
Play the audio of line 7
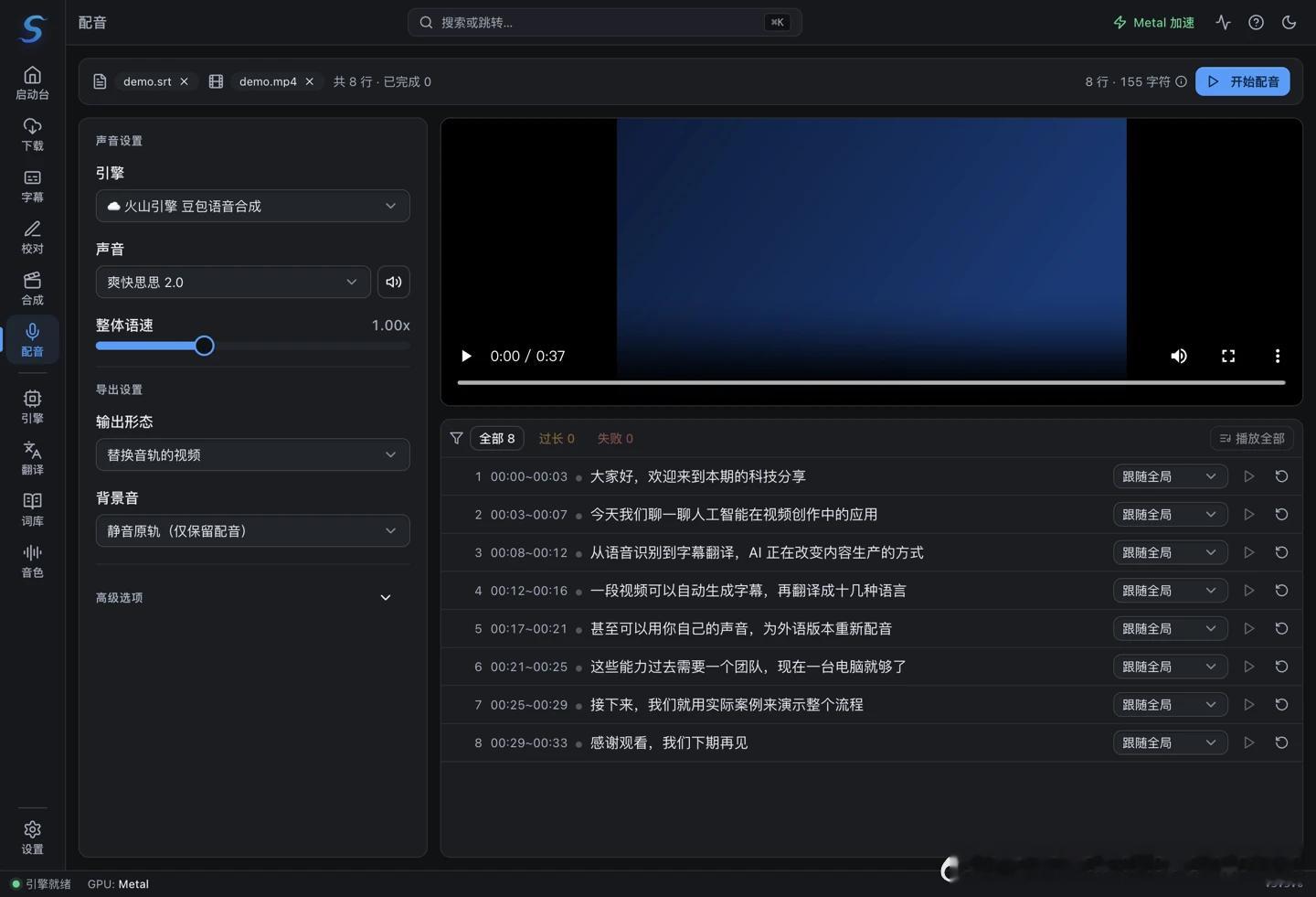[1248, 705]
